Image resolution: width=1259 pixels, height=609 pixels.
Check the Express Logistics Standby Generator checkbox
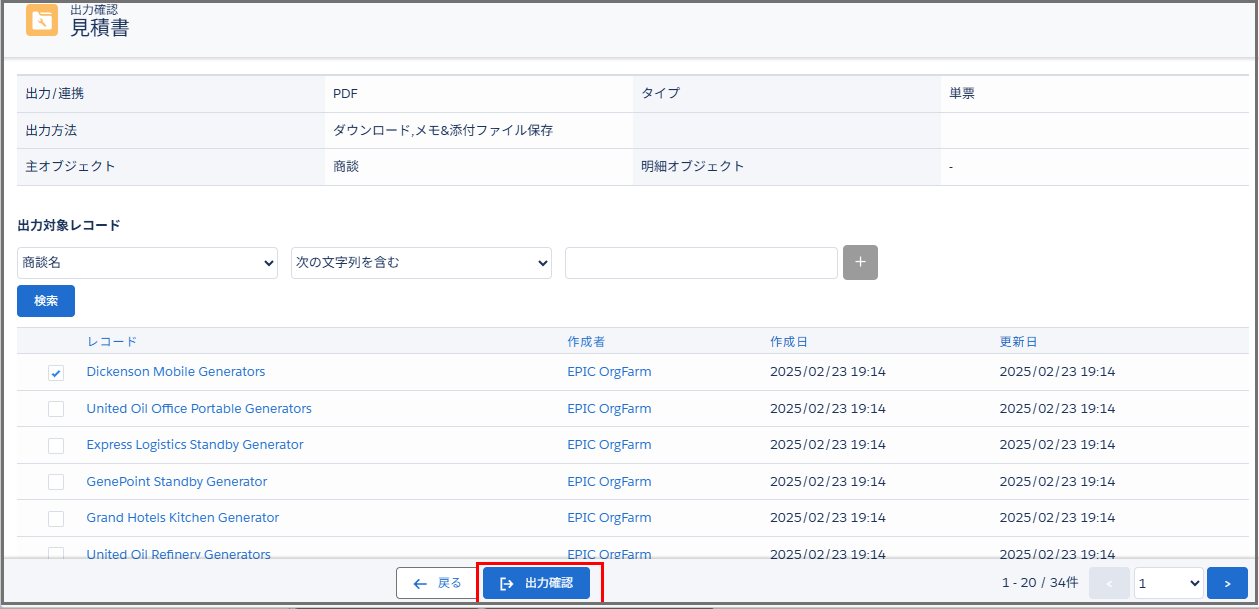56,445
